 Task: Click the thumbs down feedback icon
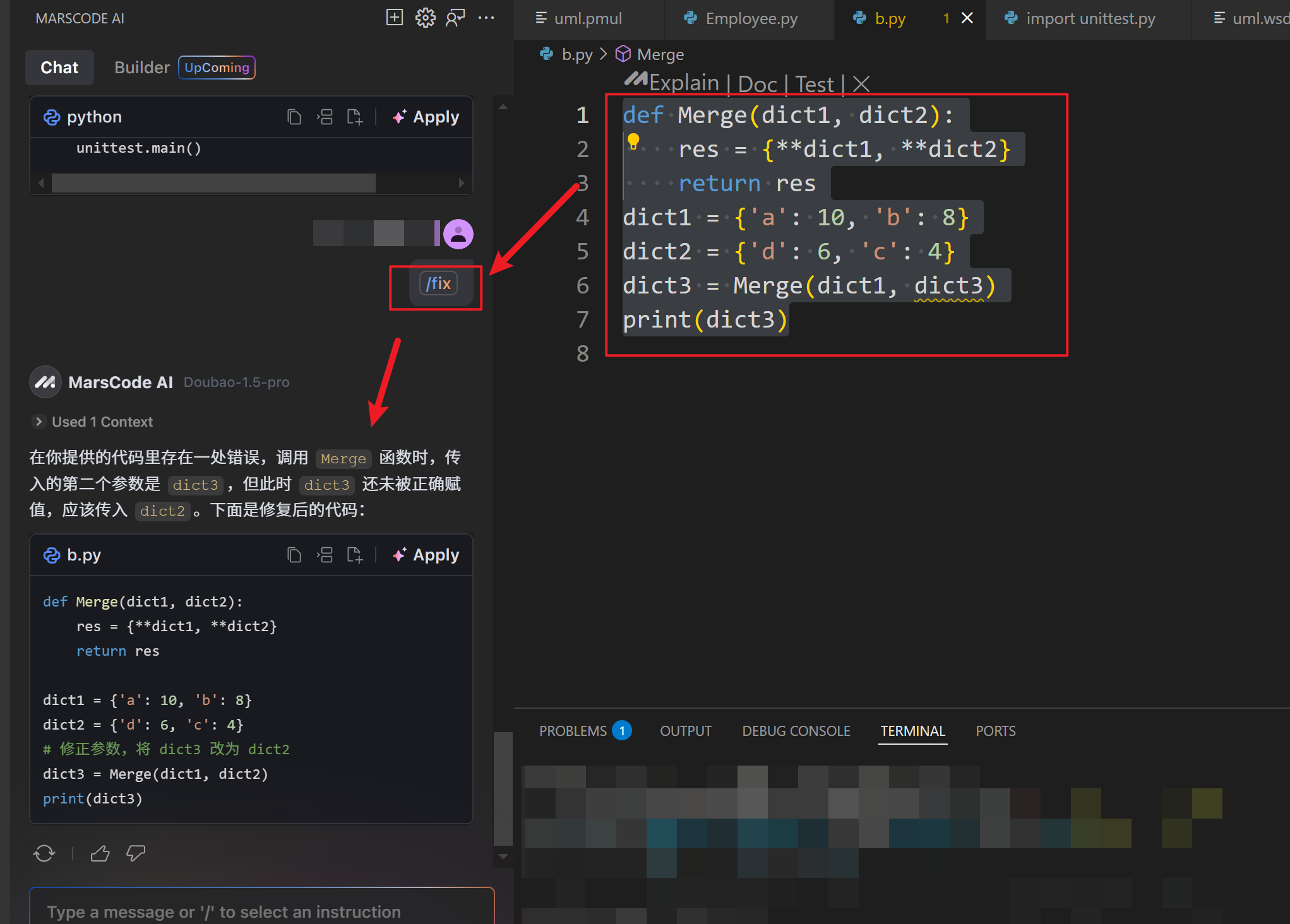(135, 853)
